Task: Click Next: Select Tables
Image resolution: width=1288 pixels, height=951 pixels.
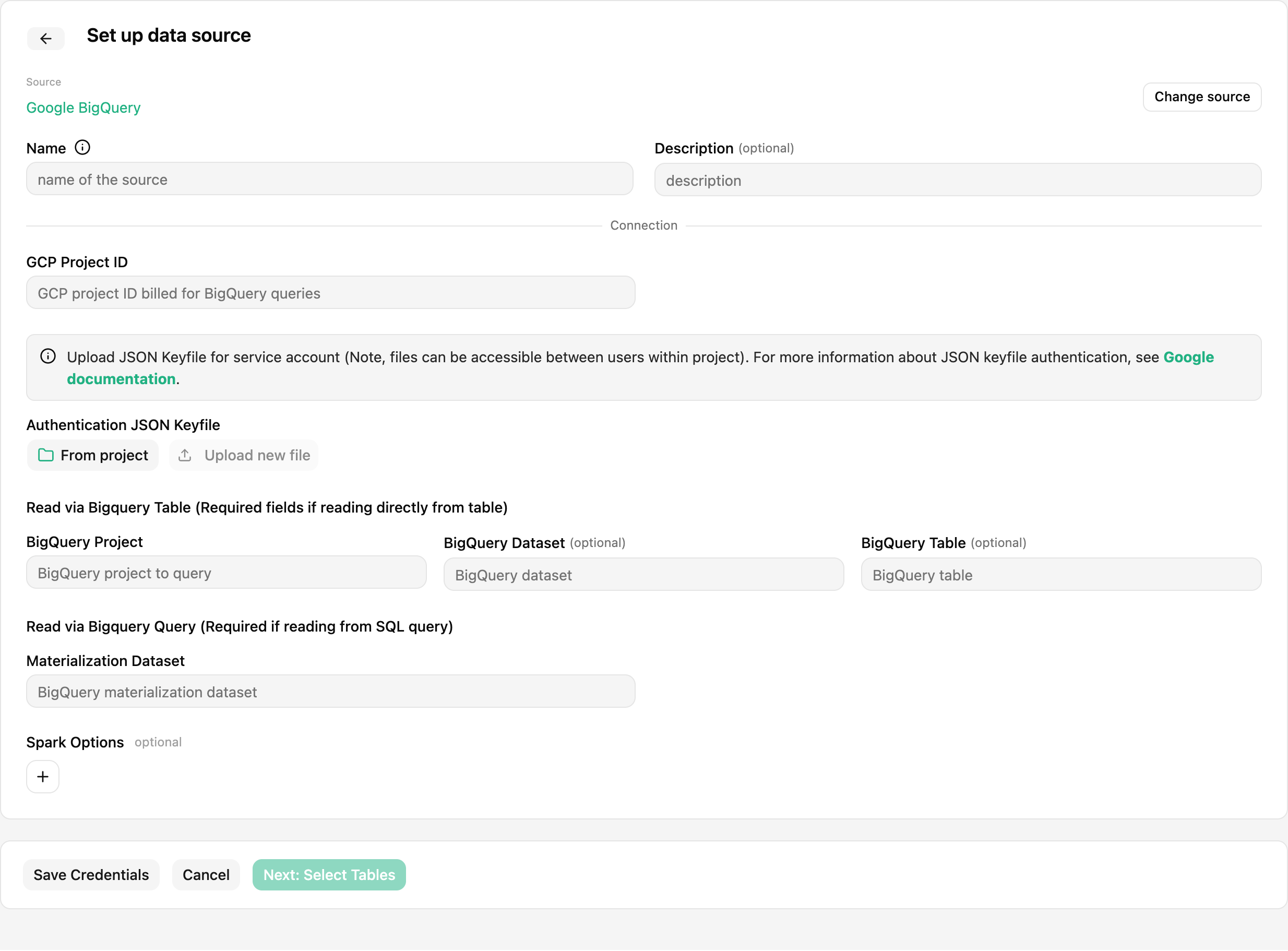Action: click(329, 874)
